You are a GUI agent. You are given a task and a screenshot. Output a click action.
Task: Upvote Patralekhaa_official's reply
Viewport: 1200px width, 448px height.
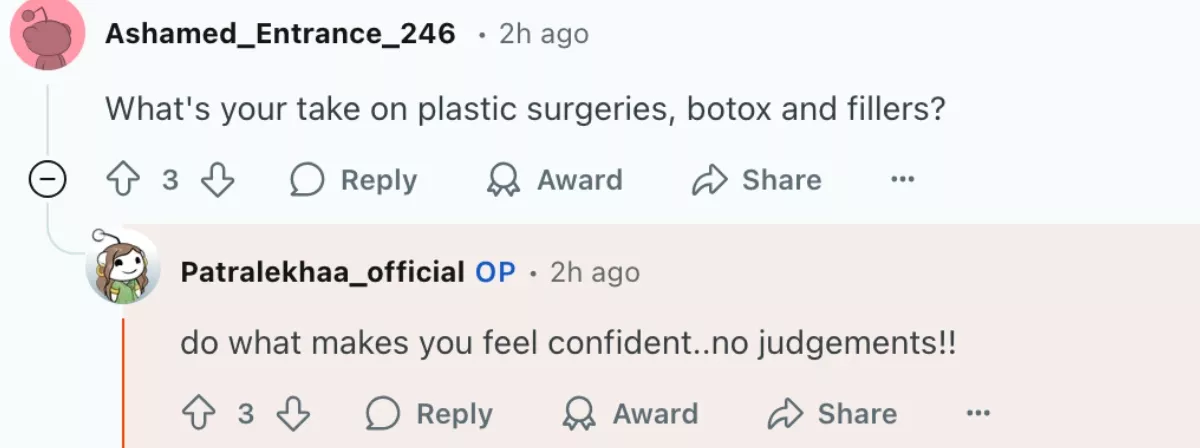[196, 414]
